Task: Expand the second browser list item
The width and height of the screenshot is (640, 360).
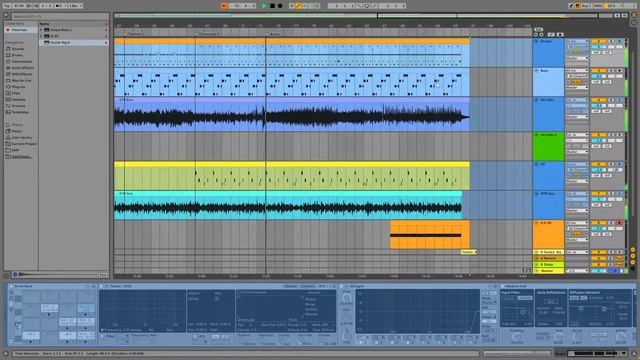Action: (41, 36)
